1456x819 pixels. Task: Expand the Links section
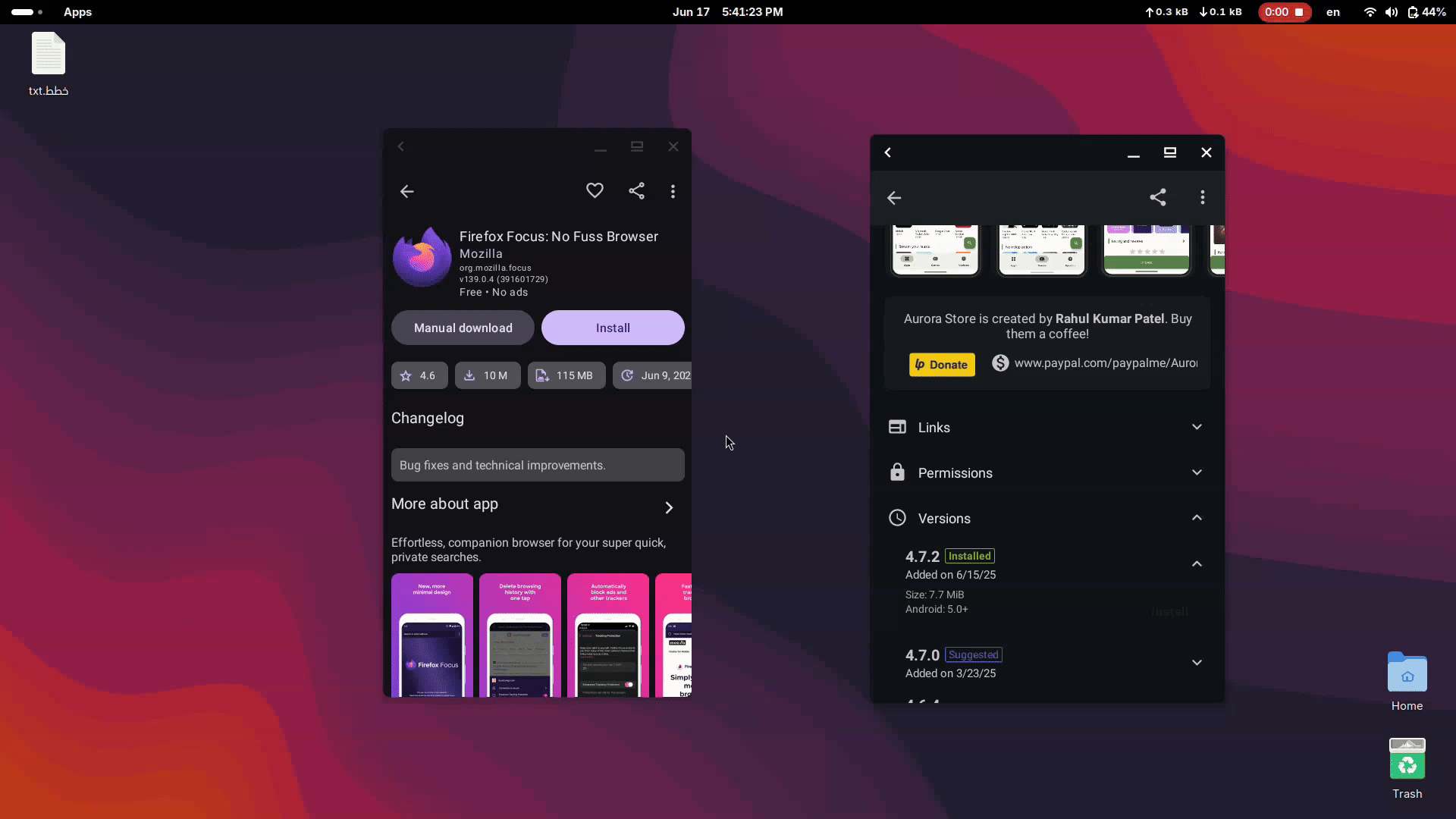click(1047, 427)
